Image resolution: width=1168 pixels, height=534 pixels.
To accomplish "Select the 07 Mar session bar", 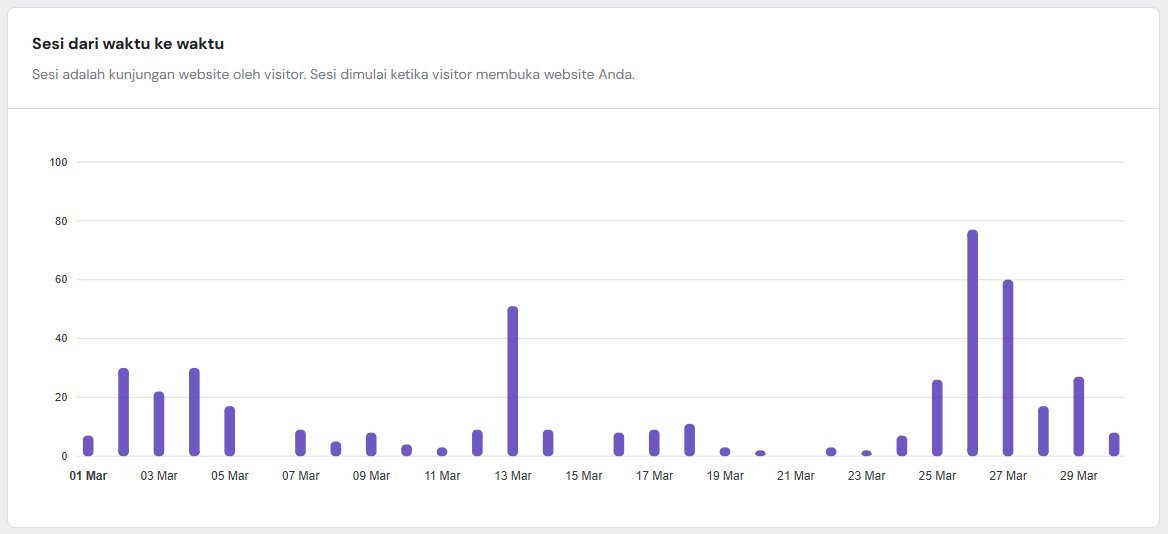I will coord(300,443).
